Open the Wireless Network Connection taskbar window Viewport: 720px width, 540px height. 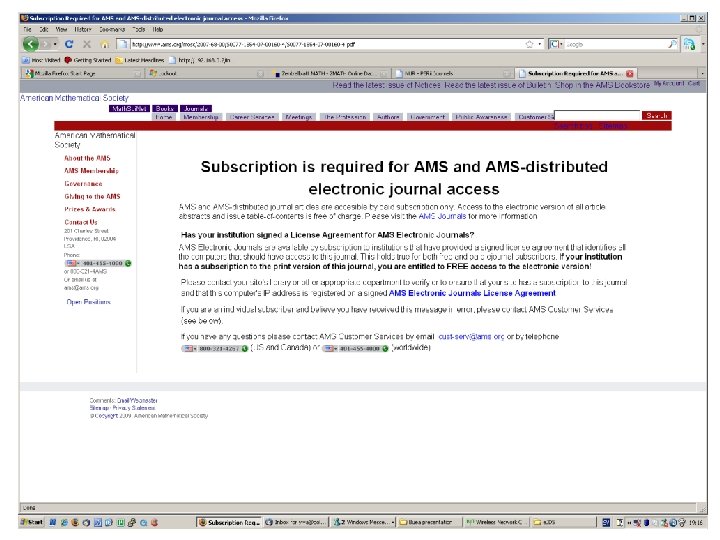495,522
